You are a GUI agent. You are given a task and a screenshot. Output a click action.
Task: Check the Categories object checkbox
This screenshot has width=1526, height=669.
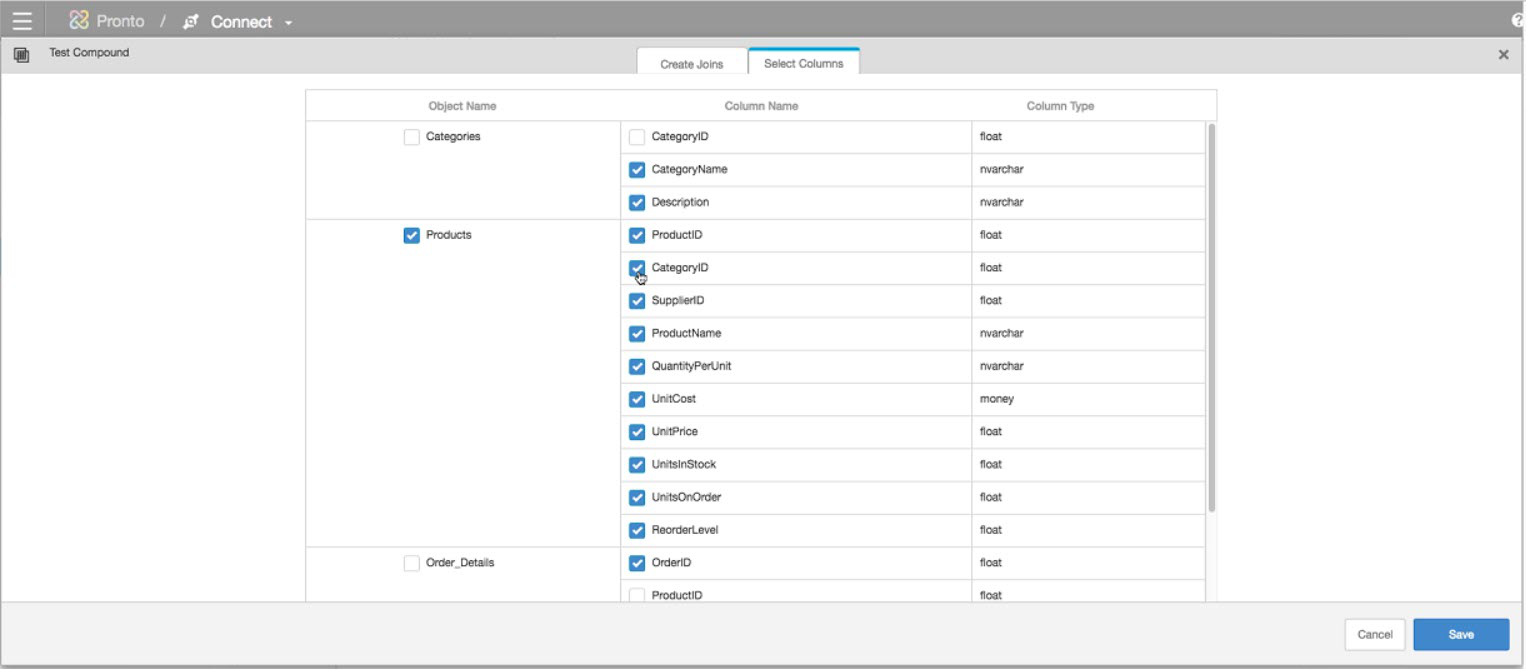tap(411, 137)
